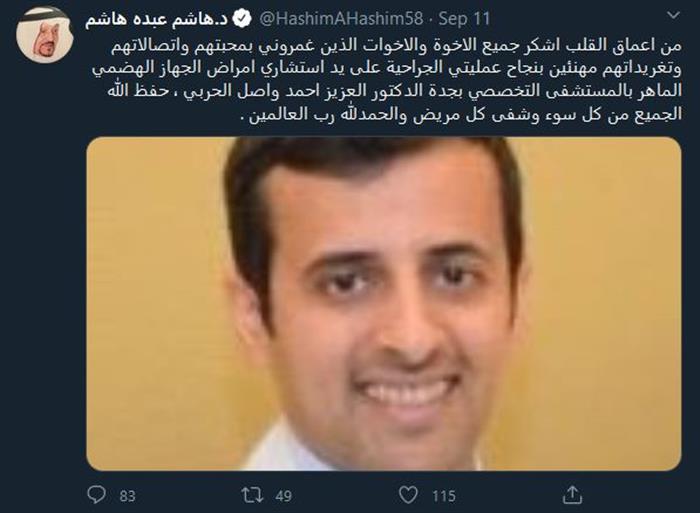Click the tweet line starting وتغريداتهم مهنئين

click(387, 69)
